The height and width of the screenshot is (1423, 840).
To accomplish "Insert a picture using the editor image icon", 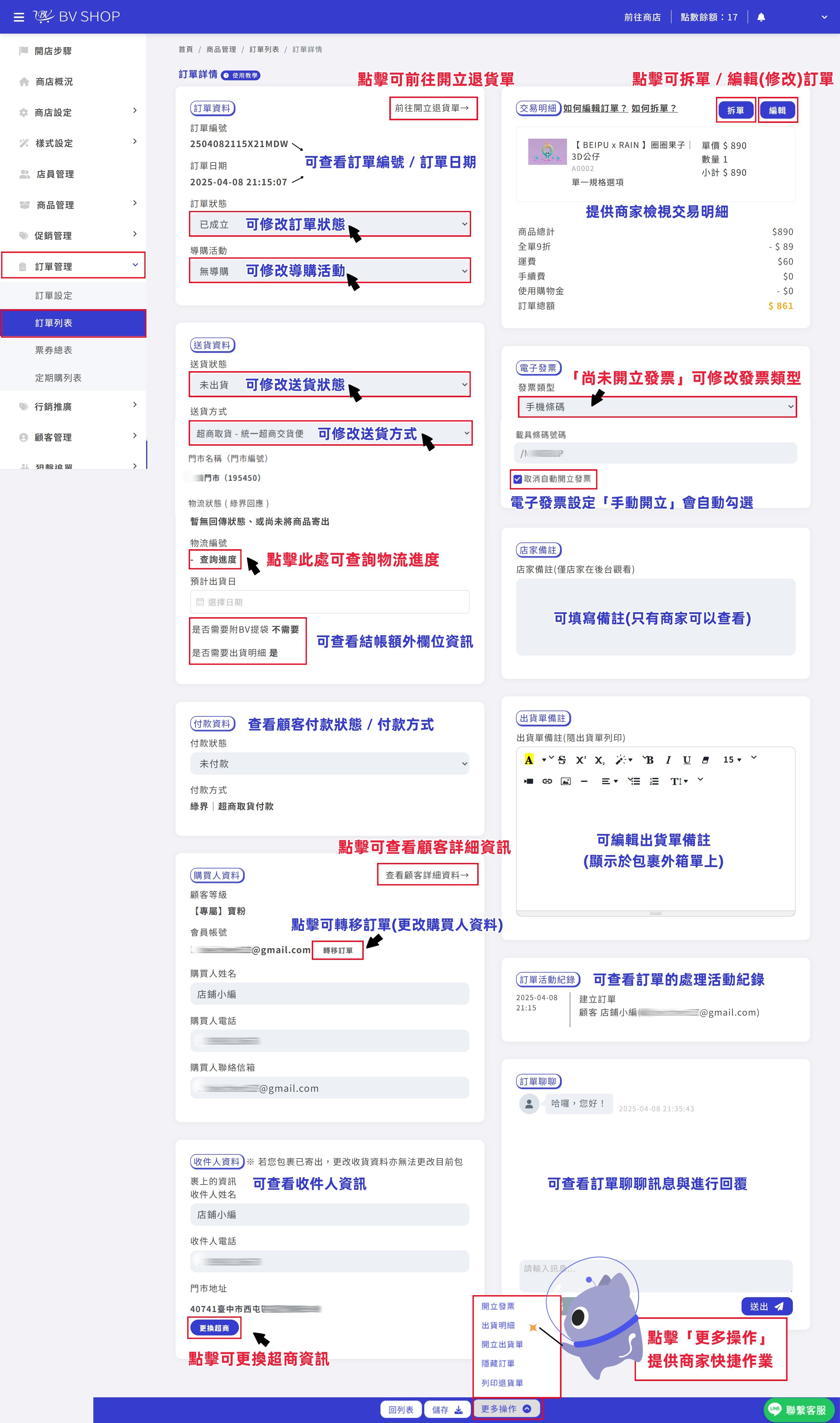I will [566, 782].
